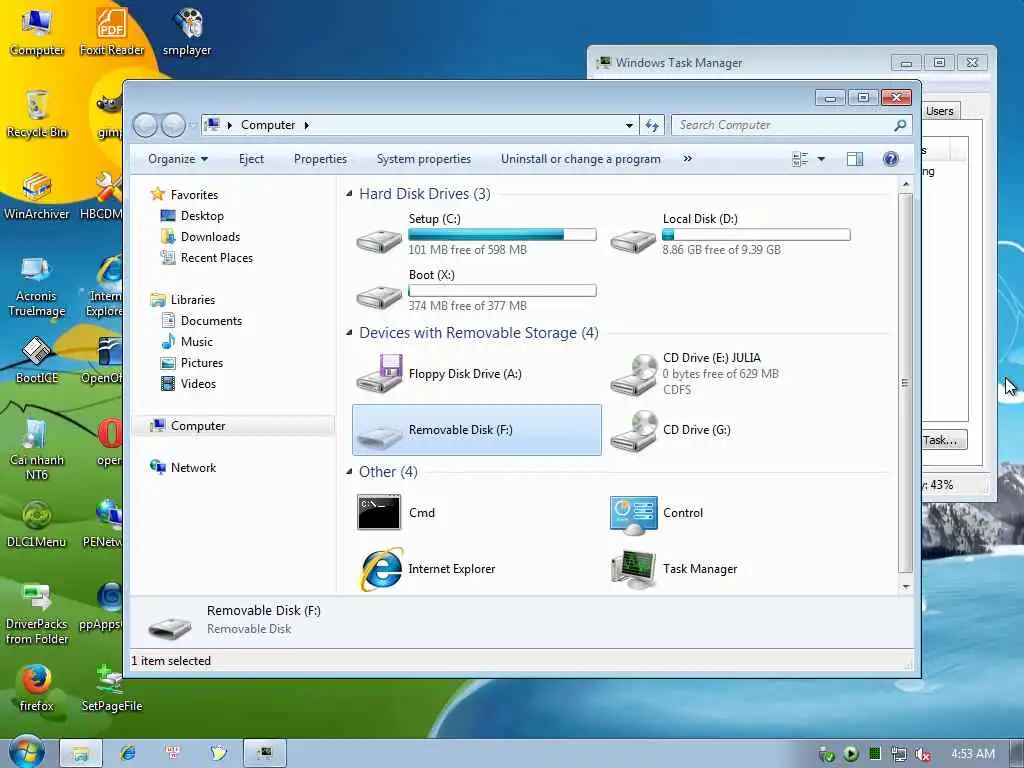
Task: Open the Help question mark icon
Action: pos(890,159)
